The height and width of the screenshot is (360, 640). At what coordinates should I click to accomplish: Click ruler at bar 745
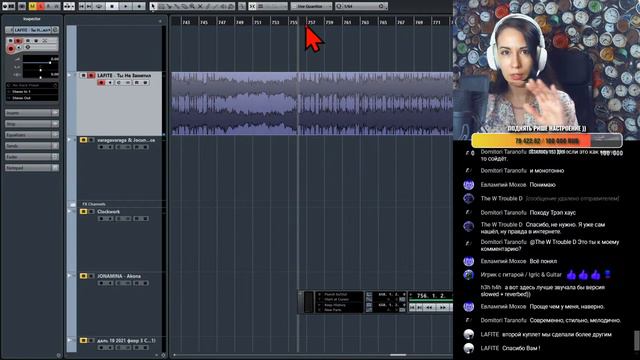point(204,22)
